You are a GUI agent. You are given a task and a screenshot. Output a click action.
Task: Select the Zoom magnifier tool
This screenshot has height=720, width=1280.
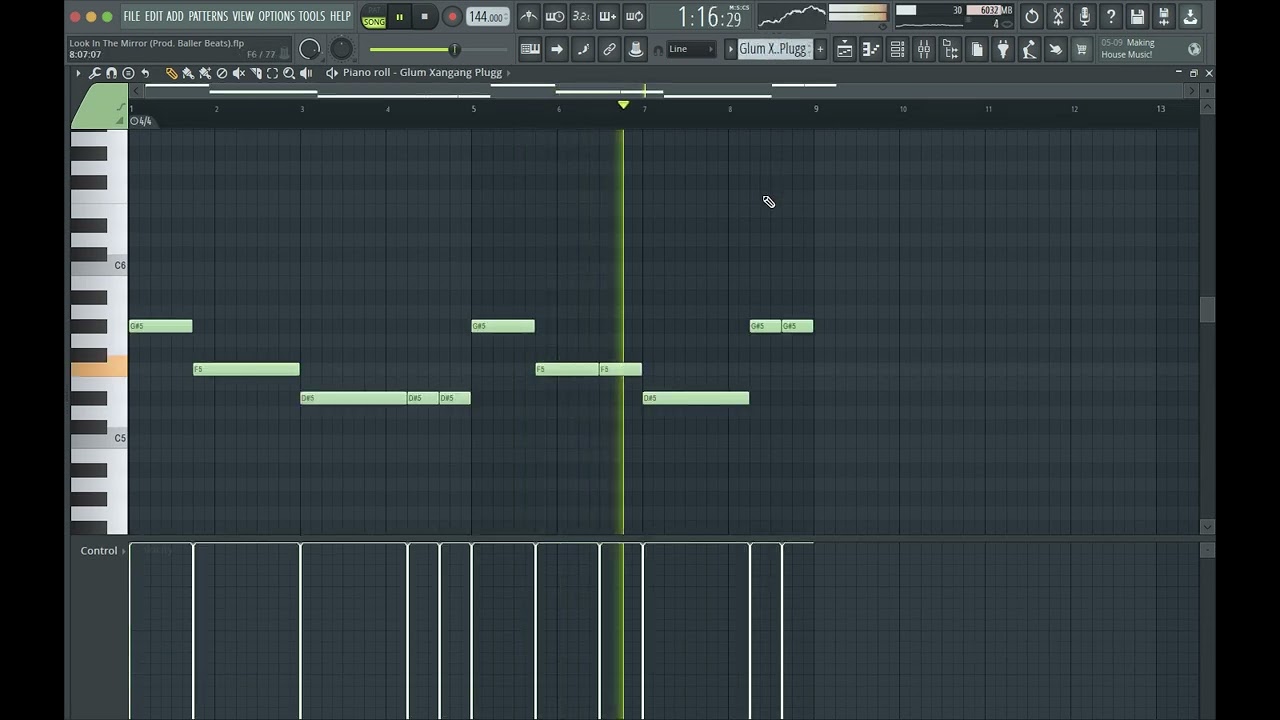tap(289, 73)
